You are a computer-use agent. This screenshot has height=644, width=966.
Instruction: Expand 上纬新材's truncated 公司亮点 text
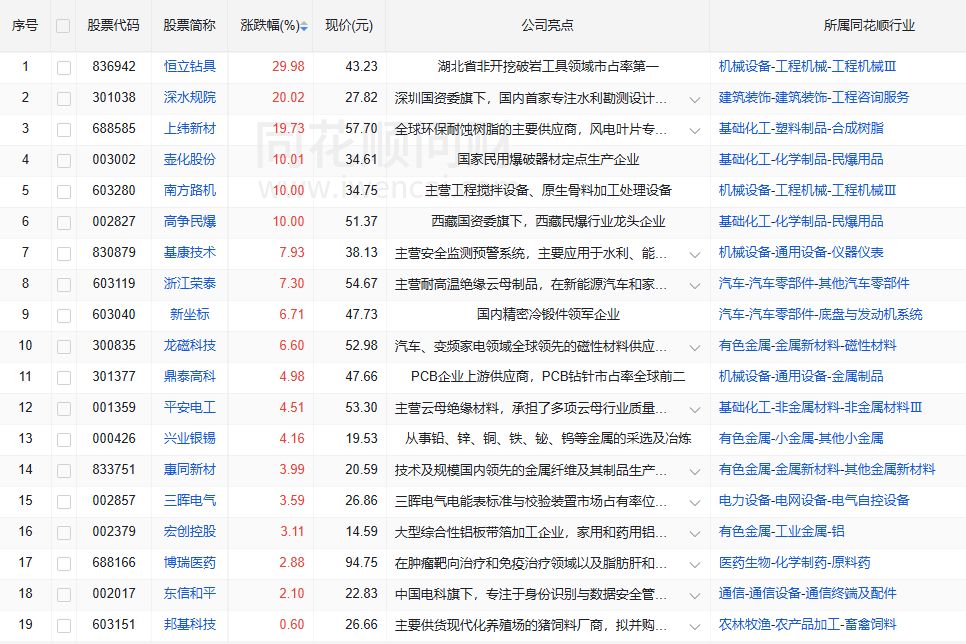[694, 131]
